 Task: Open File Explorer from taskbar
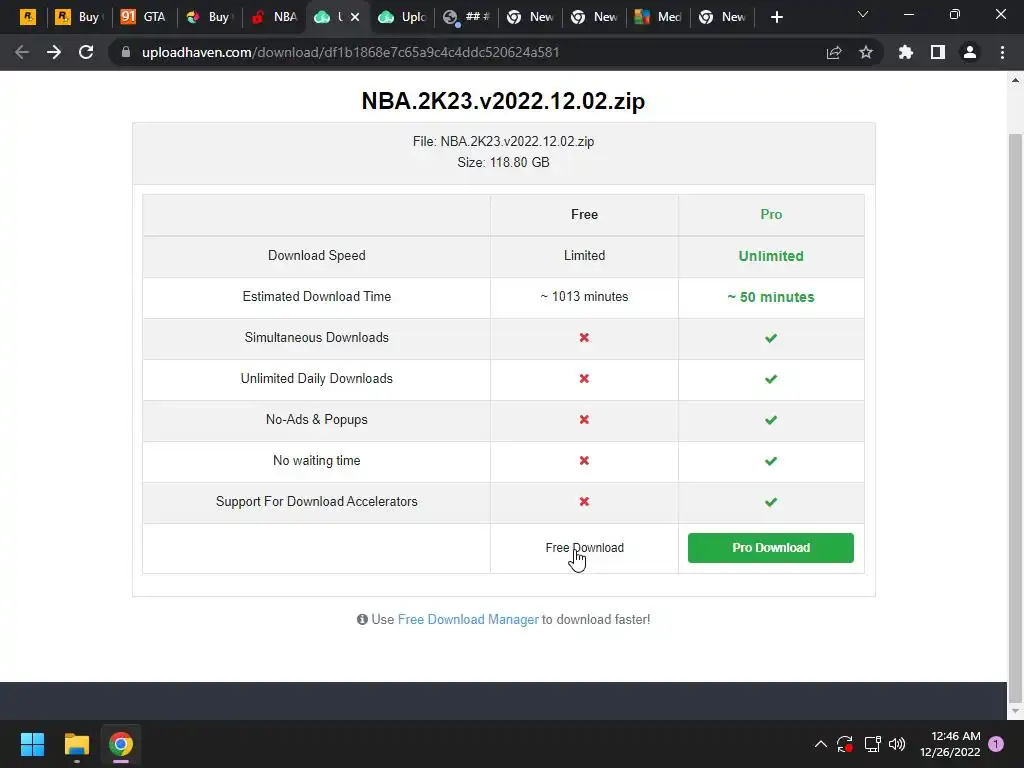76,744
